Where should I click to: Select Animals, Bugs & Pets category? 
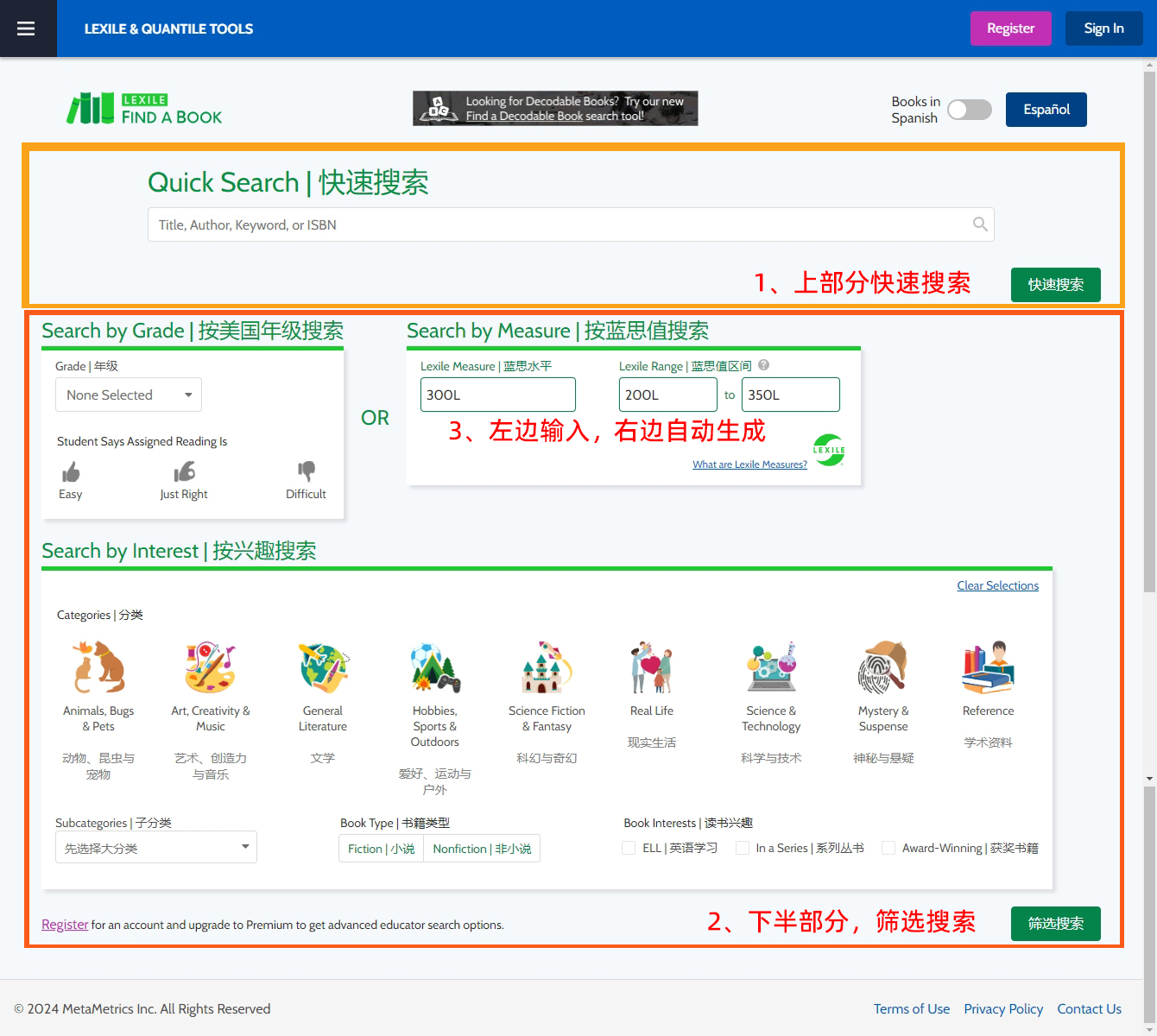98,668
